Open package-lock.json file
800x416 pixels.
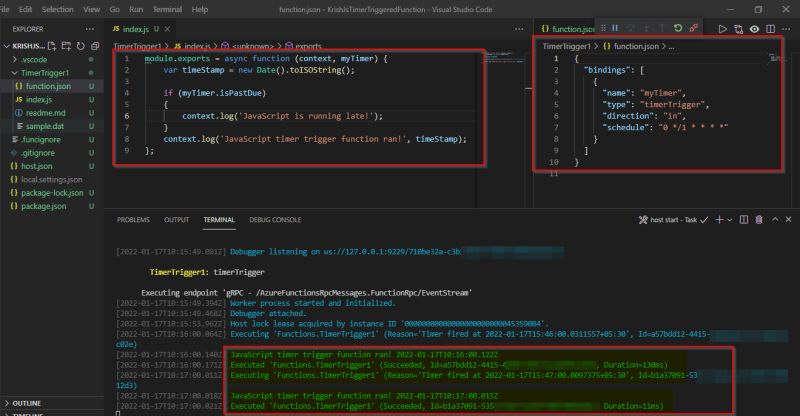[52, 193]
